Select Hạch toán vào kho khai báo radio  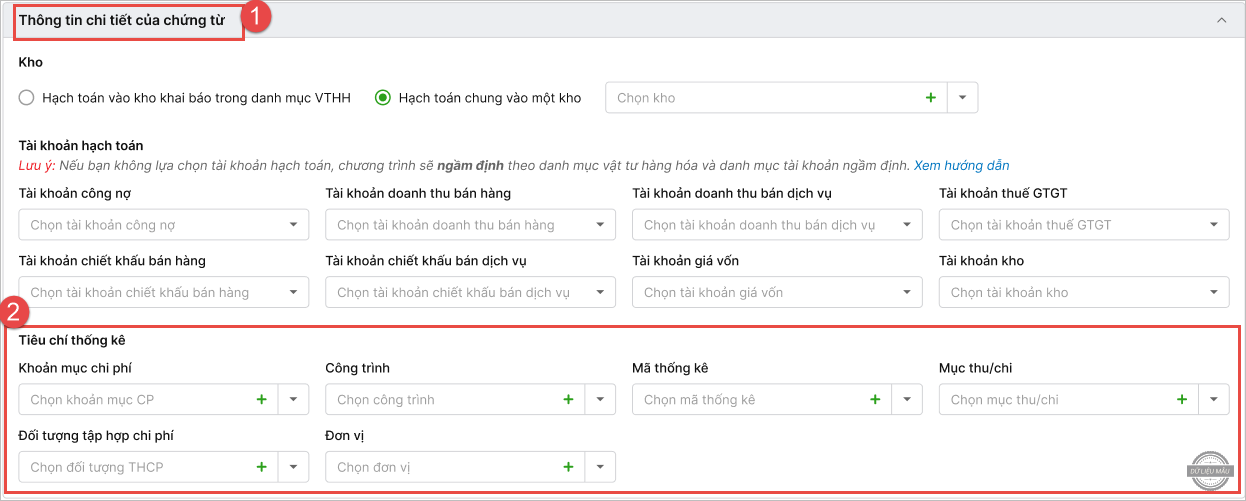tap(27, 98)
